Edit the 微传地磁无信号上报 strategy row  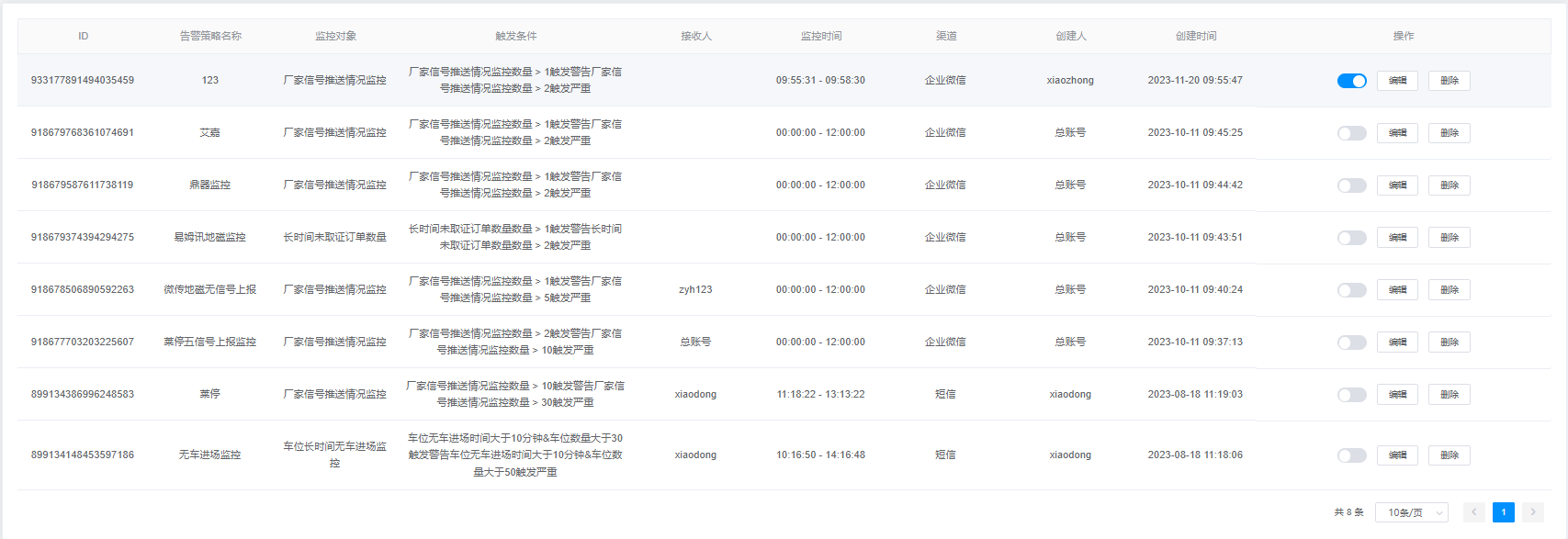tap(1397, 290)
